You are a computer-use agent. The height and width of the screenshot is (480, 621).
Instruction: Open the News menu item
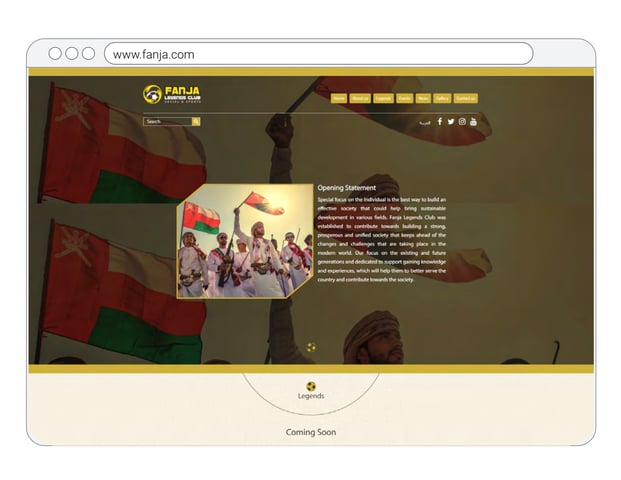coord(423,98)
